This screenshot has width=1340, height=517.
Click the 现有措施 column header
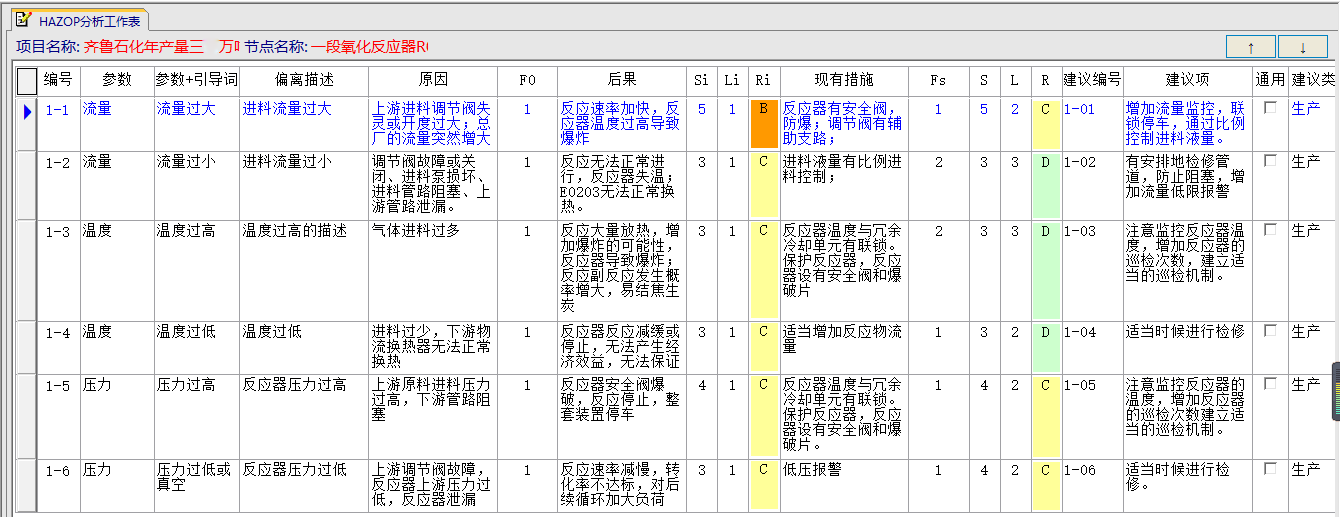pos(844,80)
